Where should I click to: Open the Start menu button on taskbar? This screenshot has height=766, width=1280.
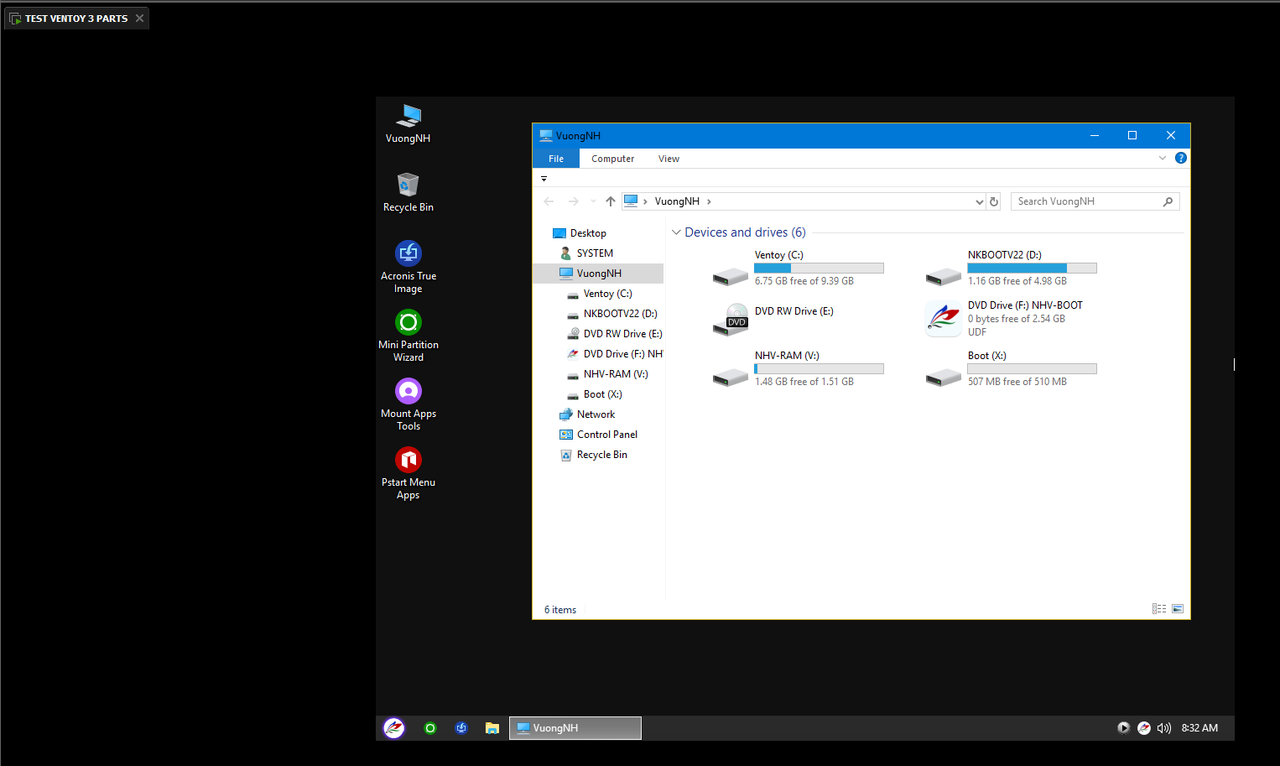394,728
